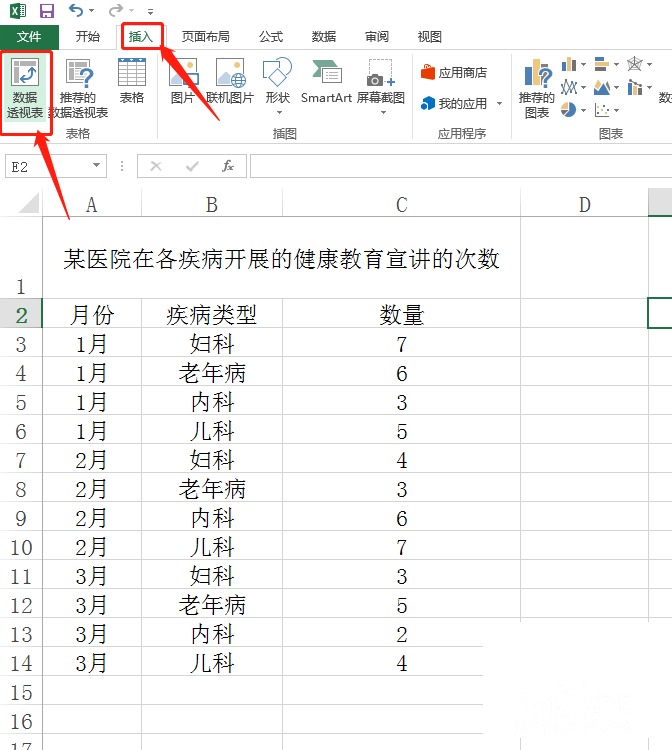
Task: Insert Online Pictures (联机图片)
Action: pyautogui.click(x=230, y=81)
